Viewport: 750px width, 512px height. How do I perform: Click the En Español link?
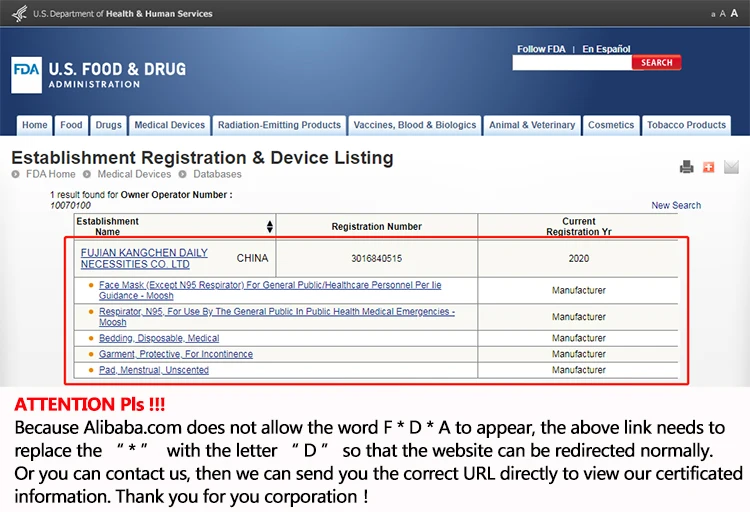[x=607, y=49]
